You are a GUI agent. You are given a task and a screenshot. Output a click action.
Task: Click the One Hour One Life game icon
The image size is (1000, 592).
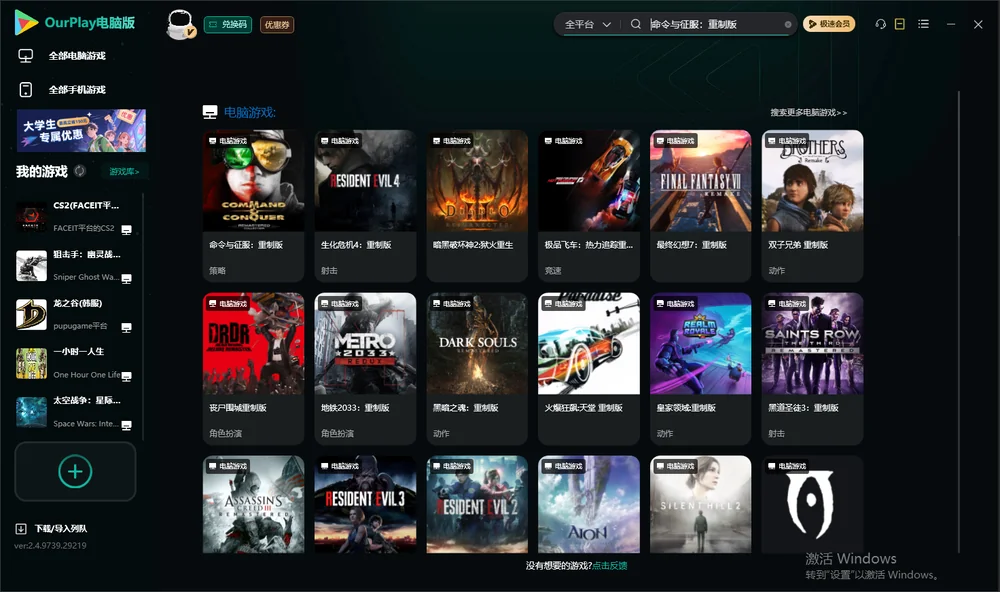coord(31,364)
